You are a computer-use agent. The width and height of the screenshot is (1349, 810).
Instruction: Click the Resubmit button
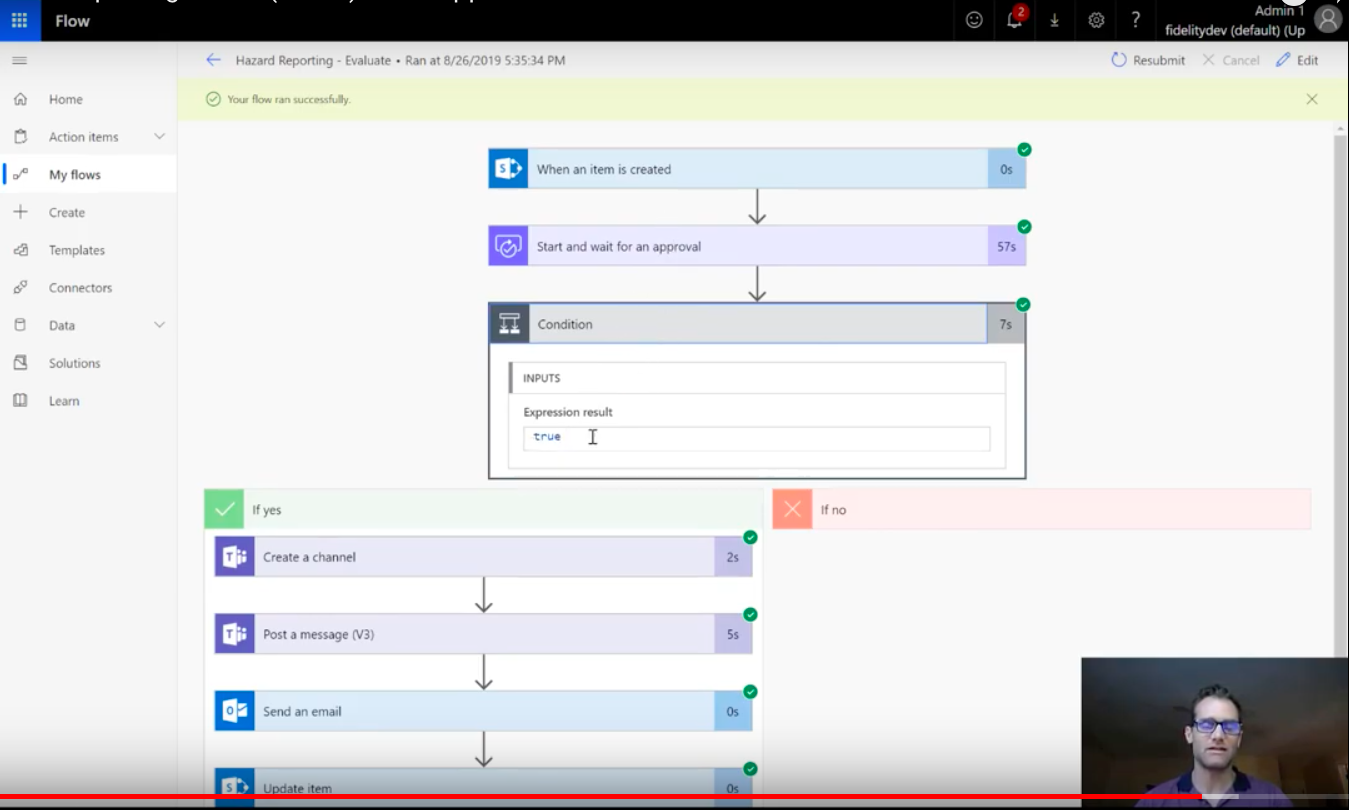tap(1148, 60)
